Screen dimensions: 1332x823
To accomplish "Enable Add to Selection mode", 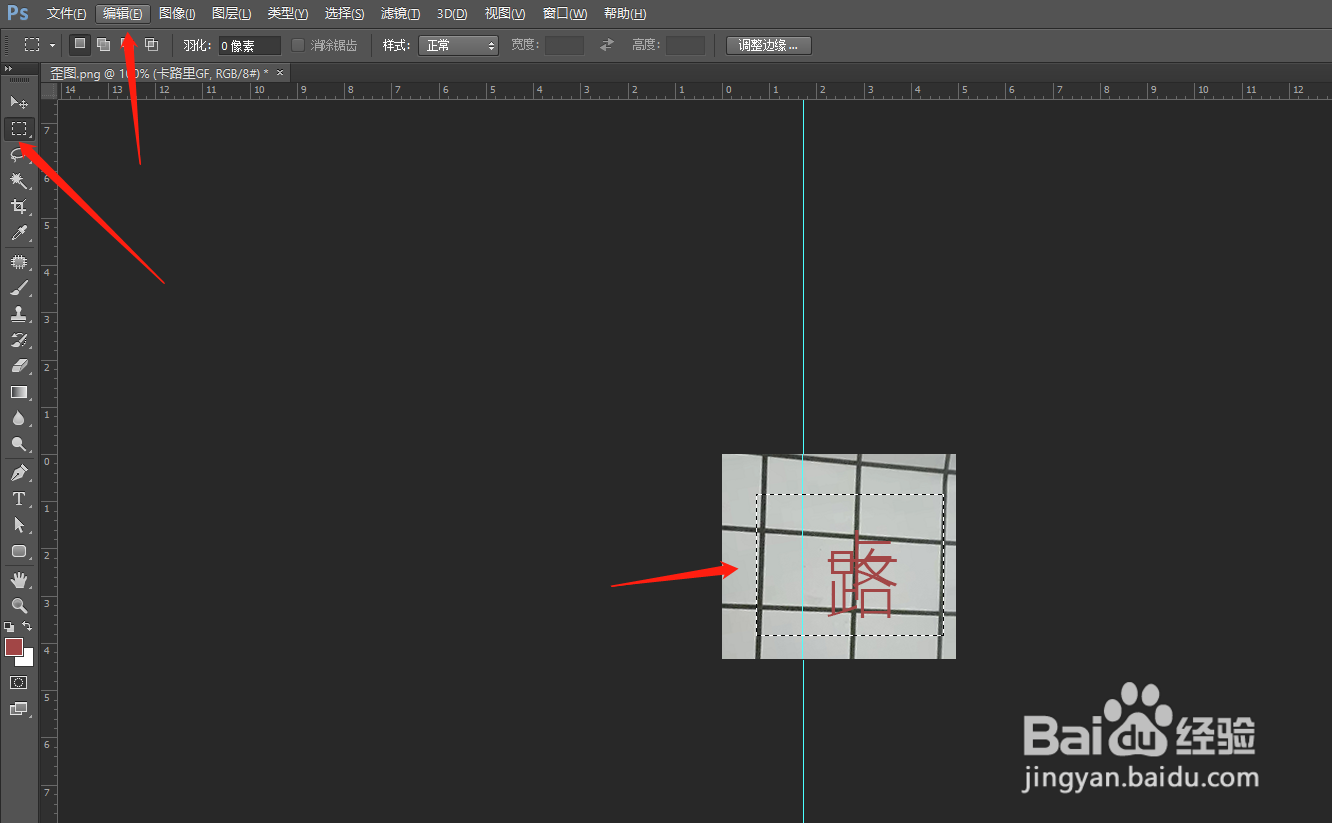I will 103,44.
